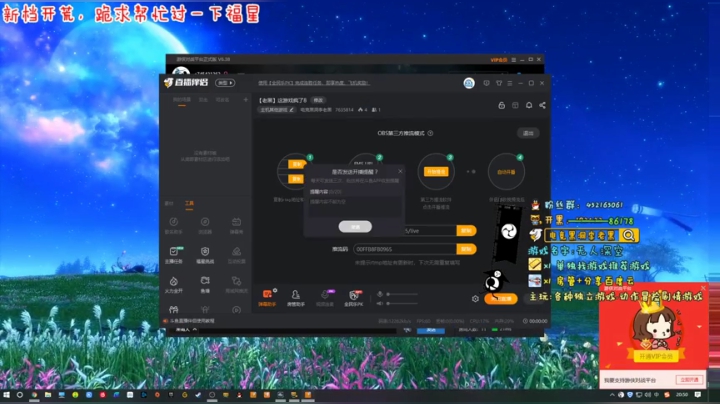Click VIP会员 in the 游侠对战平台 window behind

499,60
